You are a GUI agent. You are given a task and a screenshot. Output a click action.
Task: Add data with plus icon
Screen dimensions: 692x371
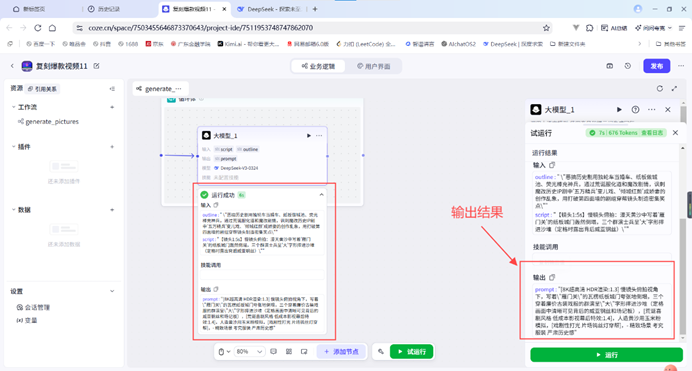coord(112,210)
